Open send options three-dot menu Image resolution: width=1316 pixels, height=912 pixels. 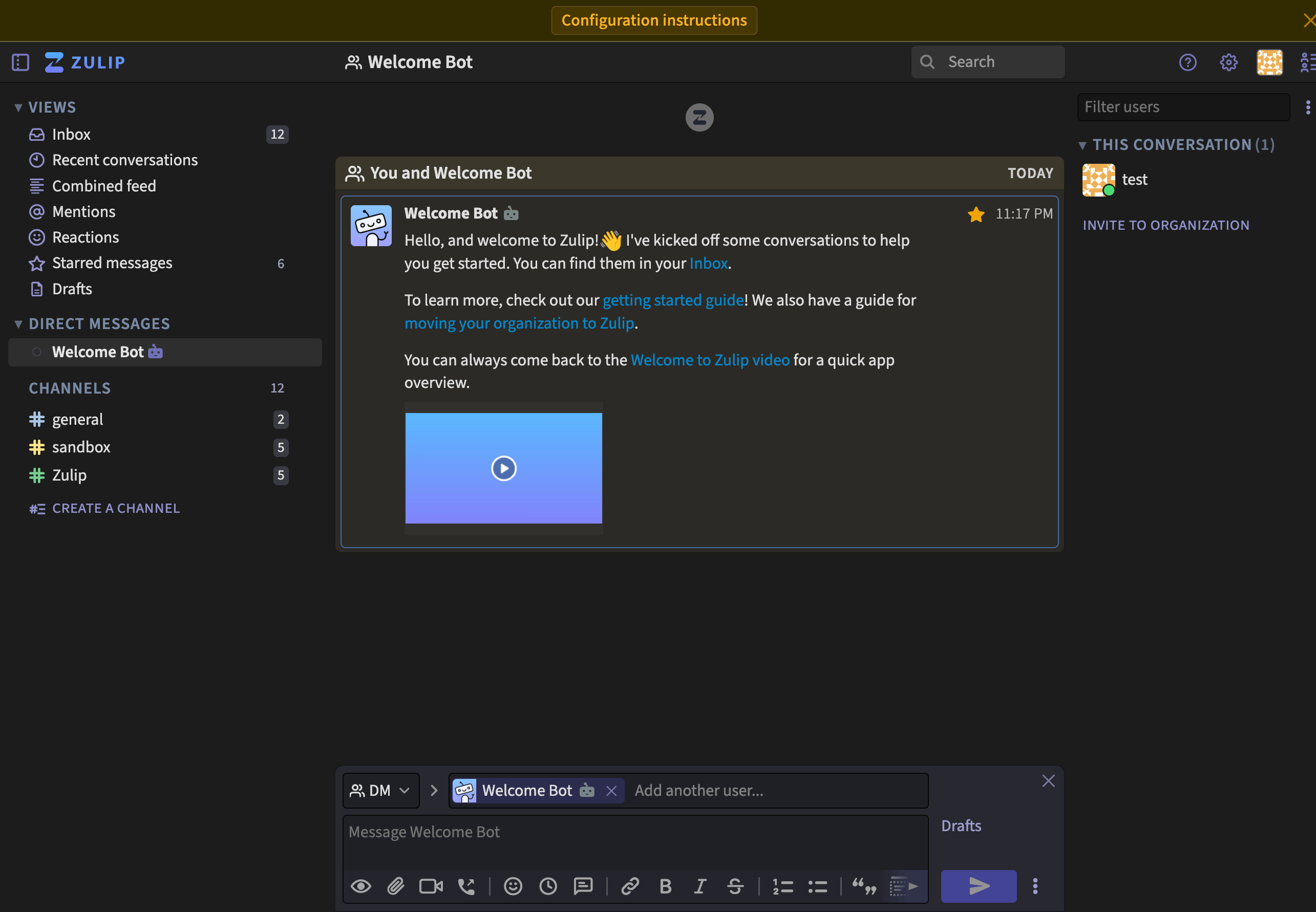[1035, 886]
